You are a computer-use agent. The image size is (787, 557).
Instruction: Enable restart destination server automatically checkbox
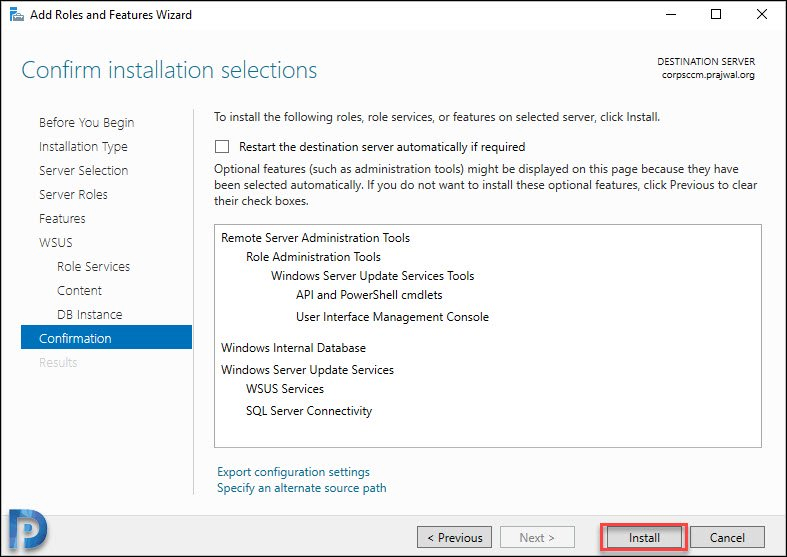pyautogui.click(x=222, y=147)
